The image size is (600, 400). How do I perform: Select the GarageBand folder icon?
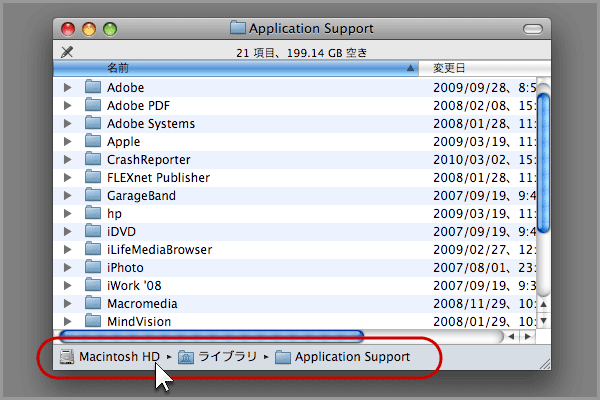point(94,195)
